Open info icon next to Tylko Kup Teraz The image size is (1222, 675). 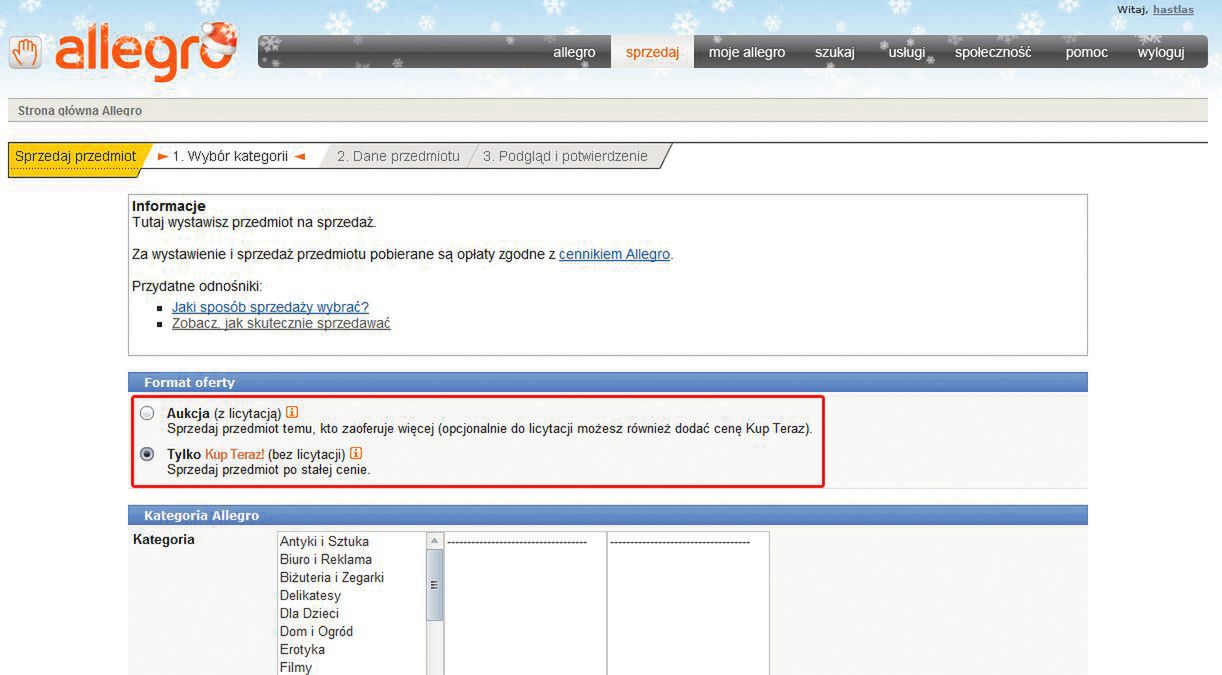(x=356, y=454)
